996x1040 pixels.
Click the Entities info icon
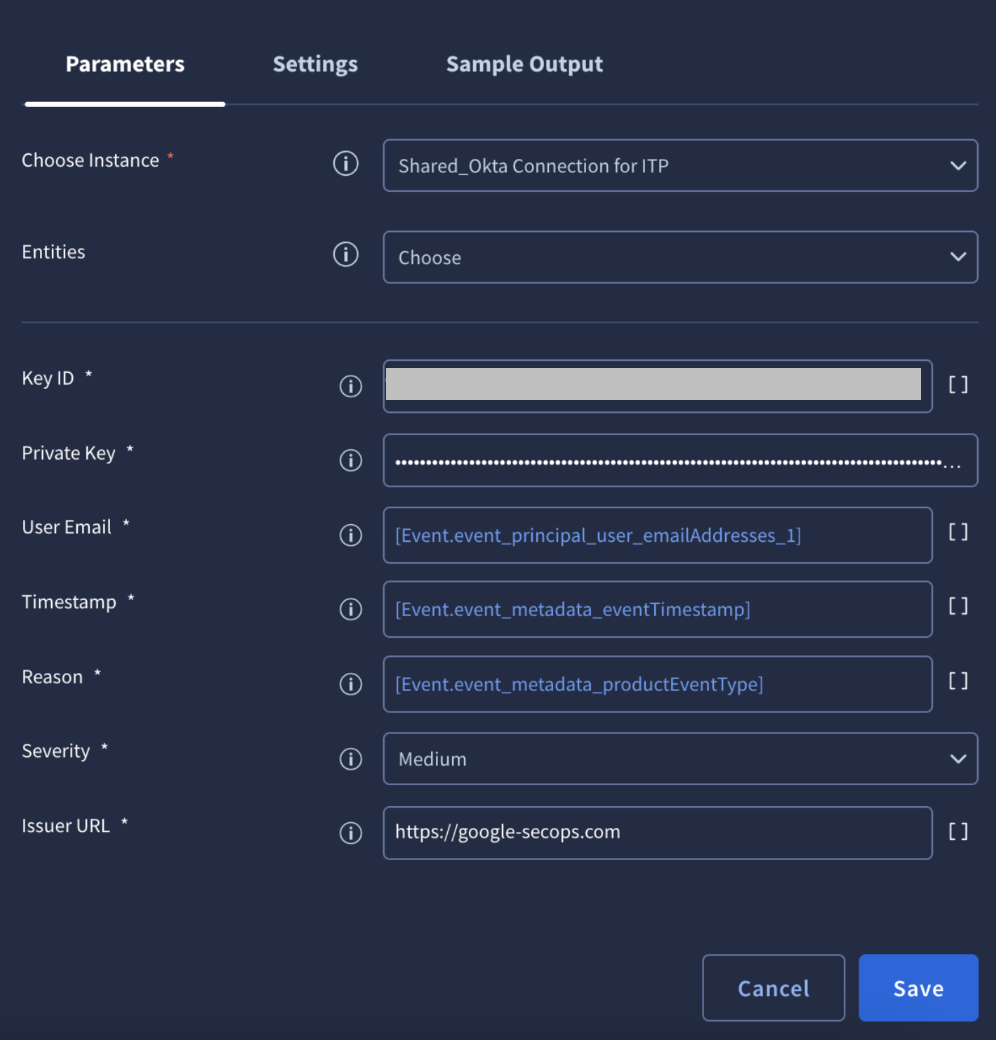pos(346,254)
